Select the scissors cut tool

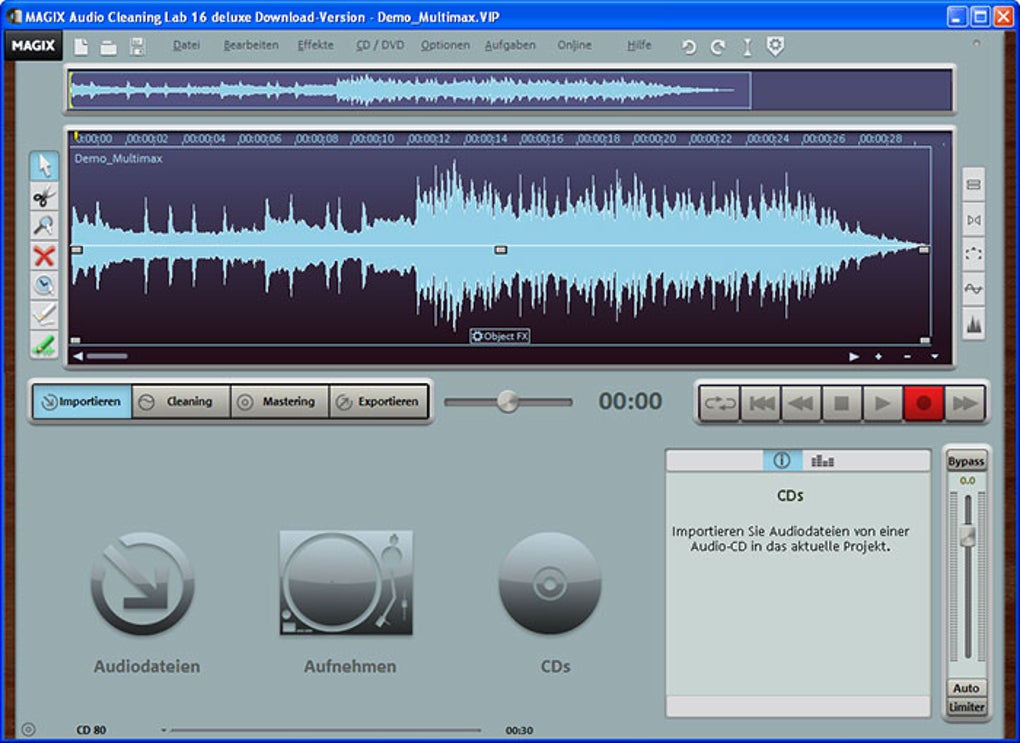[x=44, y=196]
